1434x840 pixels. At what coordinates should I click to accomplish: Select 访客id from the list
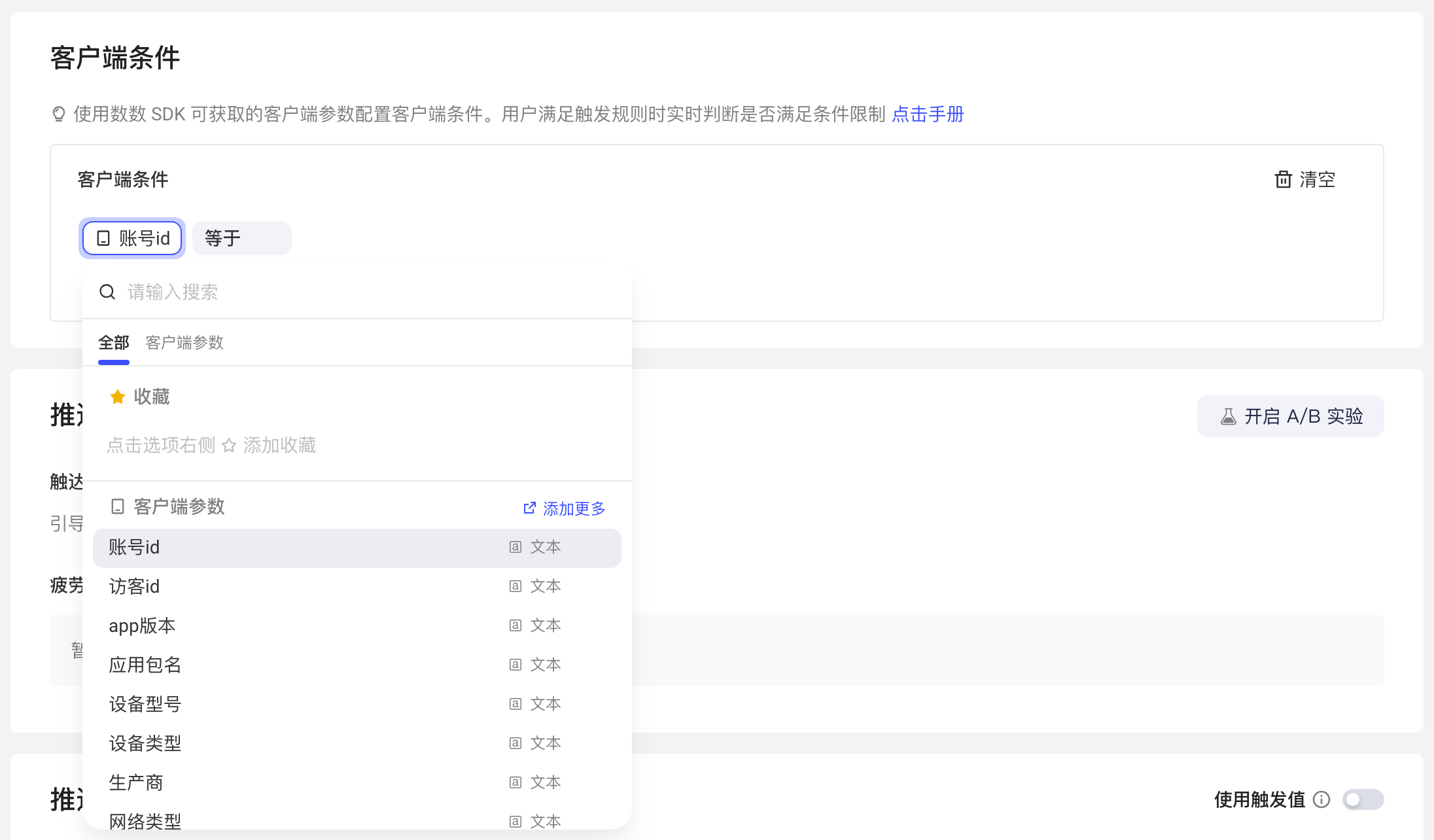tap(357, 587)
